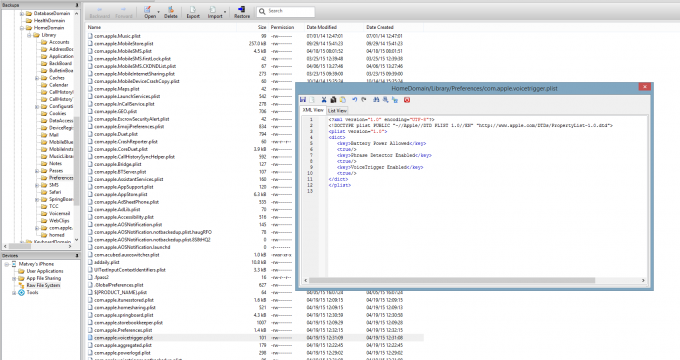Open the dropdown arrow beside Open
The image size is (680, 360).
tap(158, 12)
